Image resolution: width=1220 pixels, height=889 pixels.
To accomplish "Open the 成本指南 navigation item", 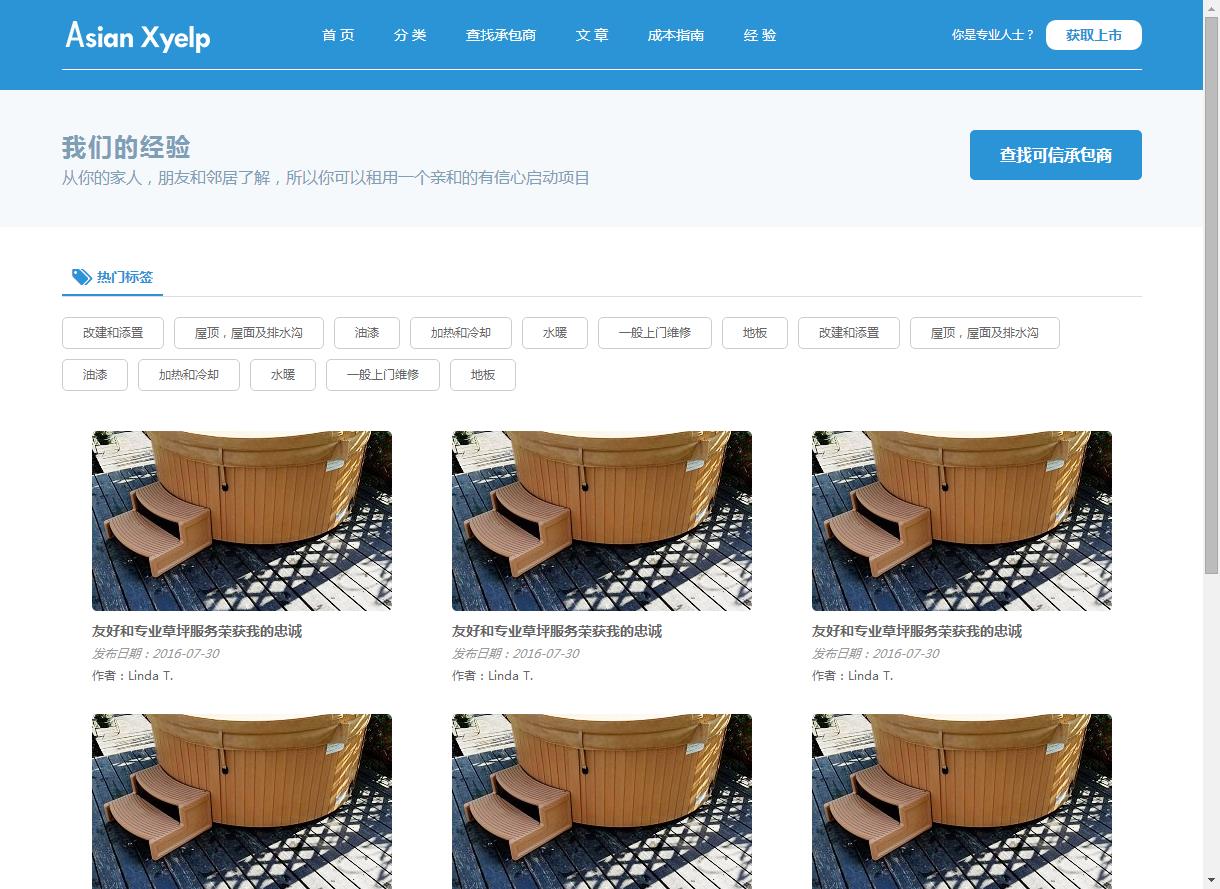I will [x=675, y=35].
